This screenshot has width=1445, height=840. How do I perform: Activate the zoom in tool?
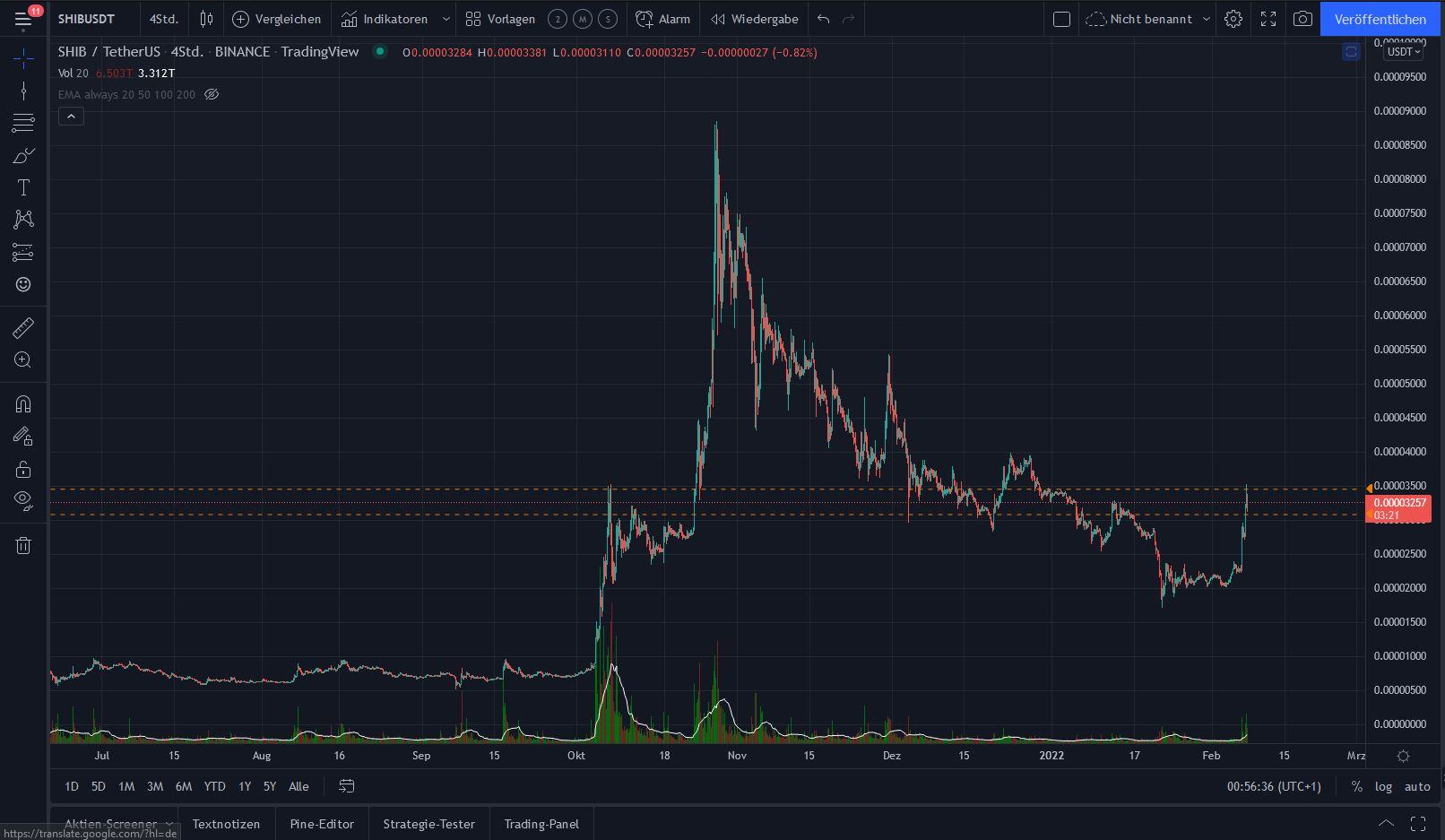(x=23, y=359)
